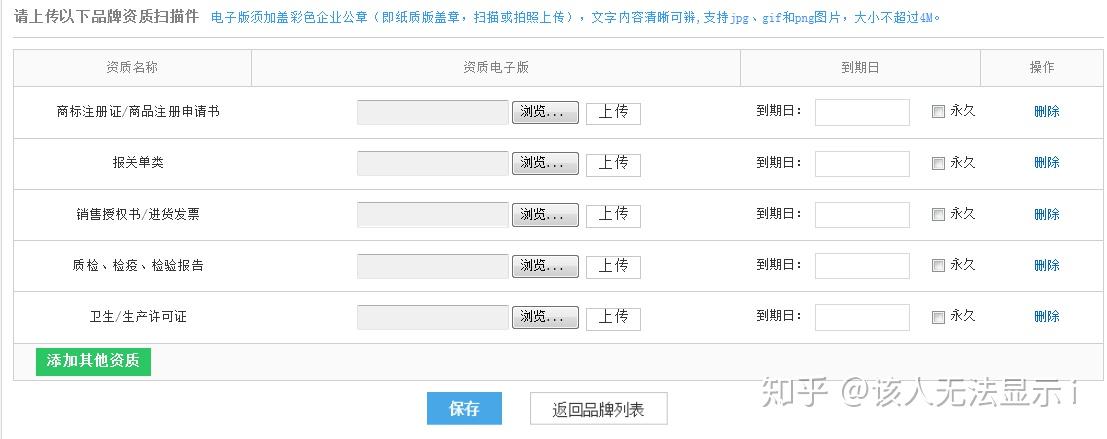Viewport: 1107px width, 439px height.
Task: Focus 到期日 date field for 商标注册证
Action: 862,112
